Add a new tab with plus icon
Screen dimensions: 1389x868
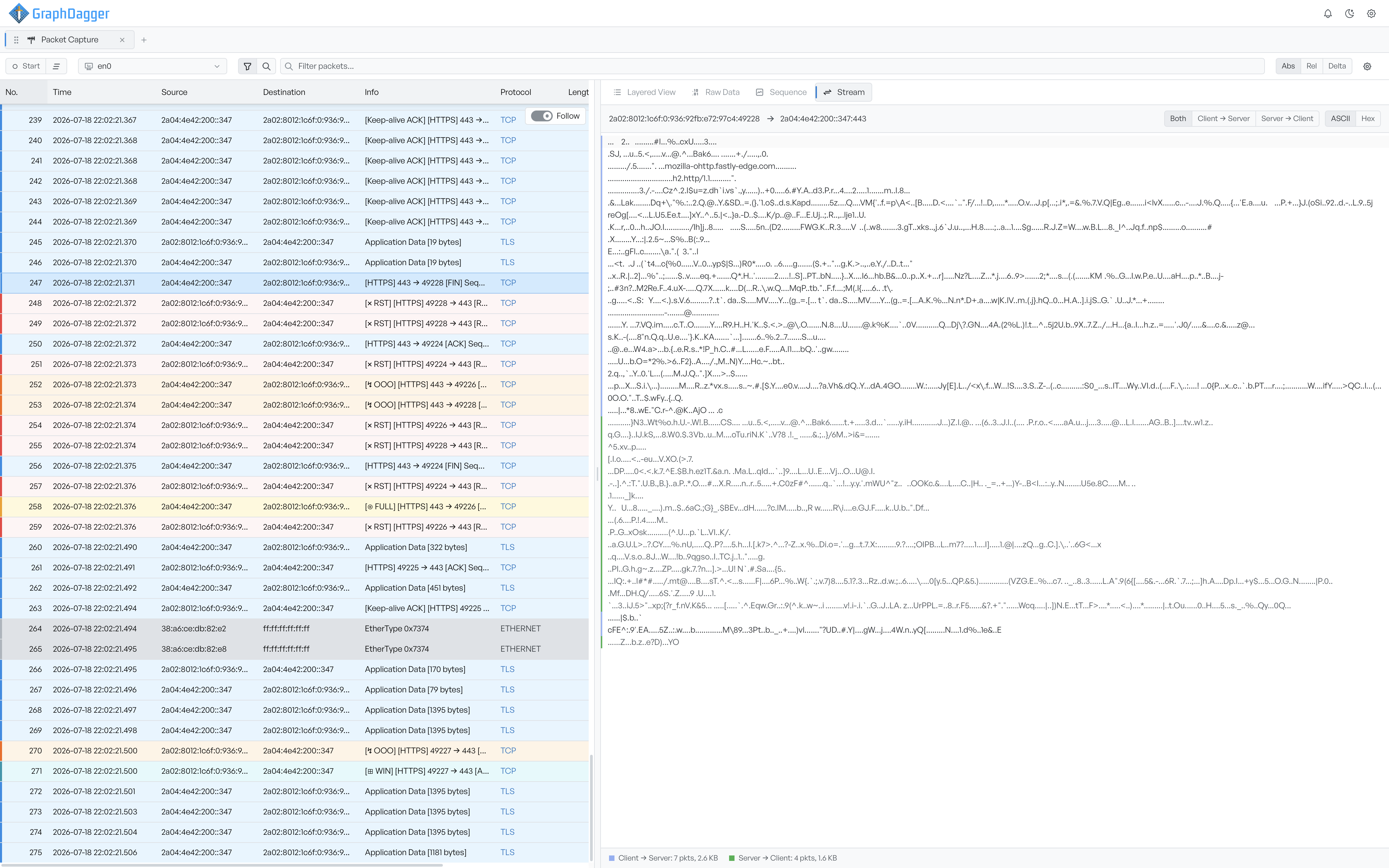coord(143,40)
